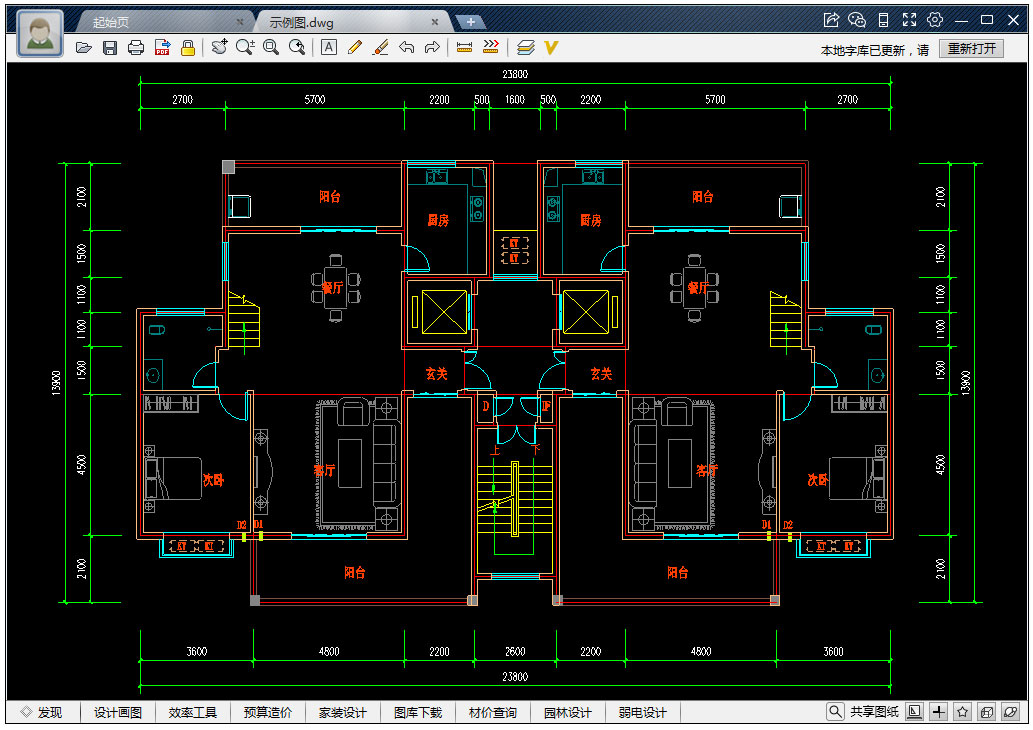Click the orbit planet icon in status bar
Image resolution: width=1033 pixels, height=730 pixels.
pos(1011,712)
